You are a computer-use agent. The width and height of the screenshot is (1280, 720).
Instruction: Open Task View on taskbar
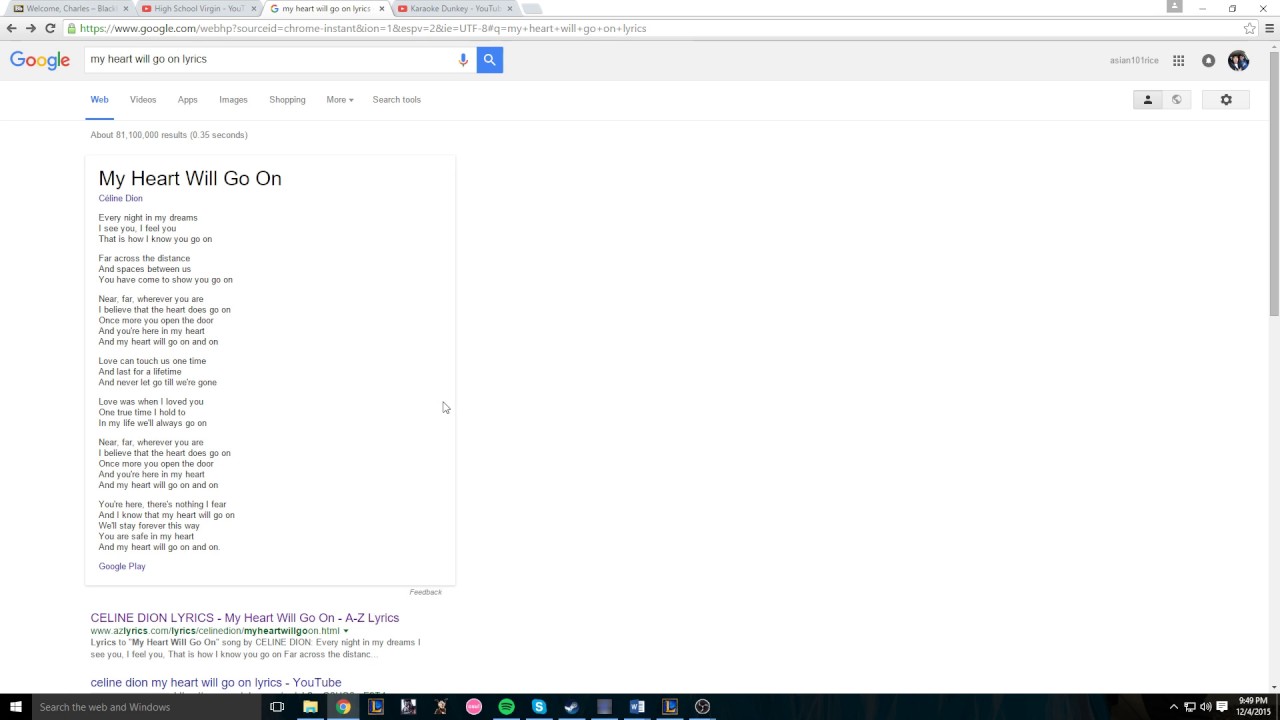click(x=277, y=707)
